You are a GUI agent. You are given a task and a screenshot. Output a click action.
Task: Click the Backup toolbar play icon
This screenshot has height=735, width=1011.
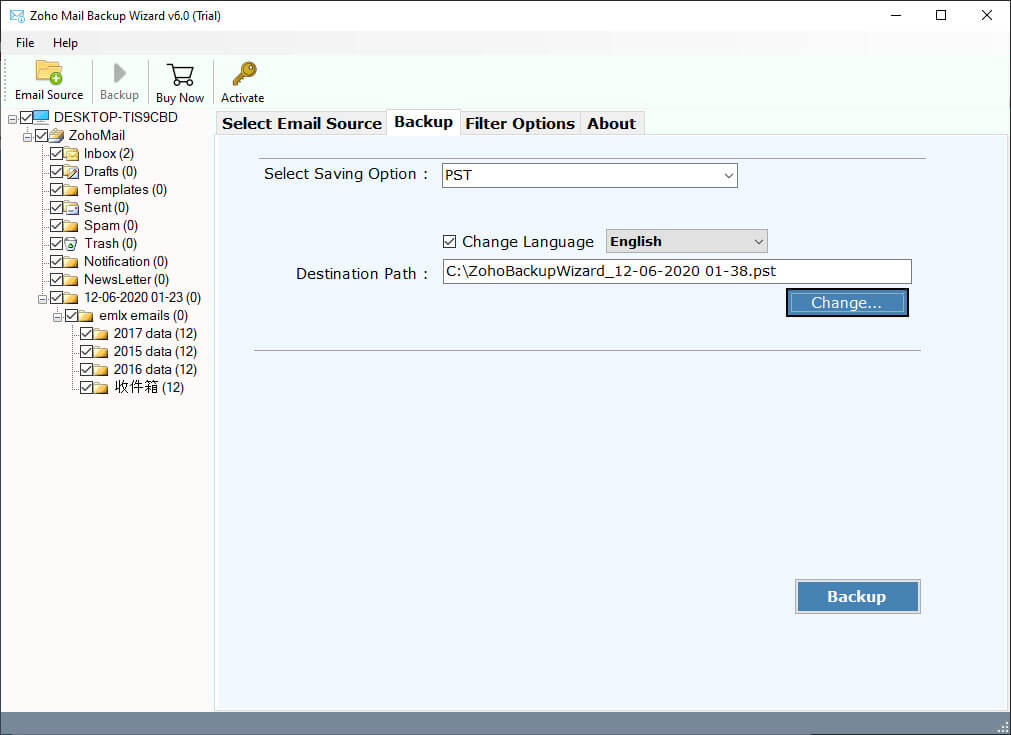pos(119,73)
